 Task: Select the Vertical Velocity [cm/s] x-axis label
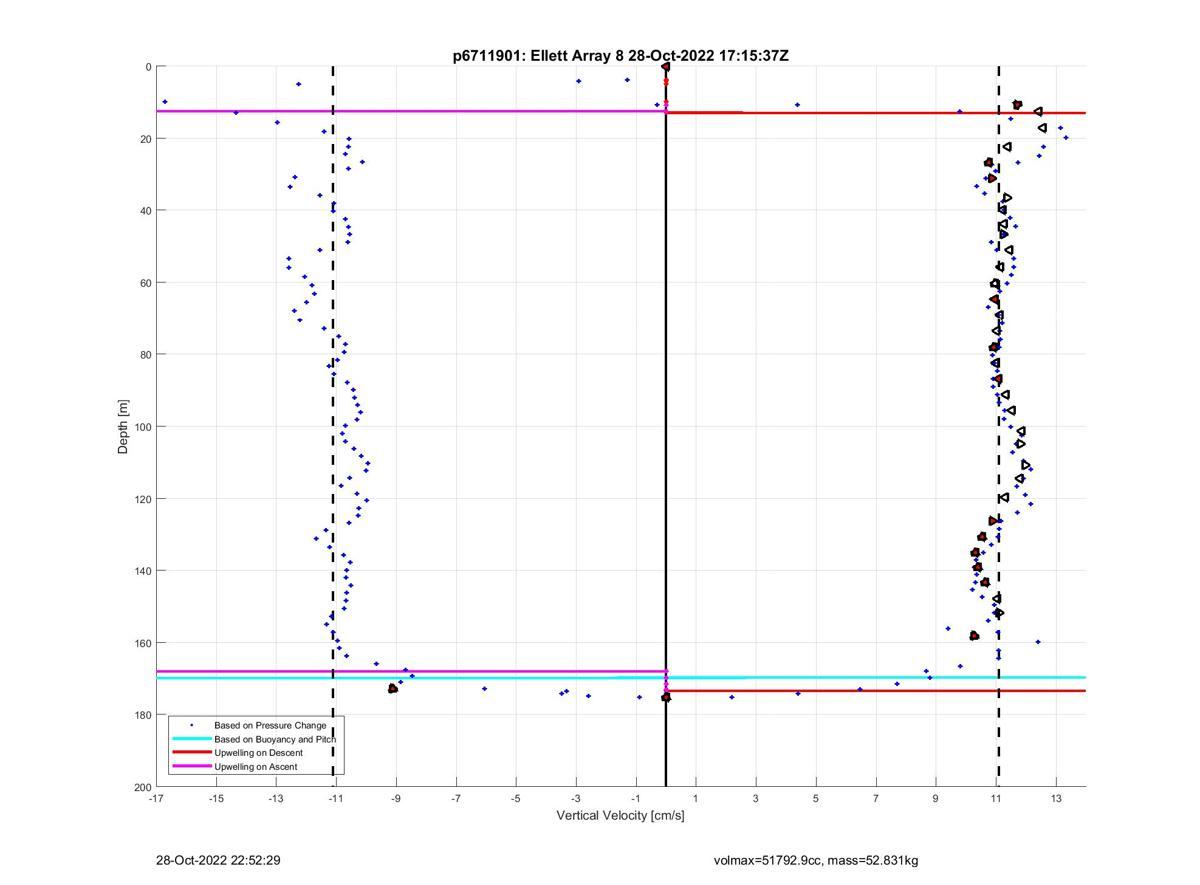pos(620,815)
